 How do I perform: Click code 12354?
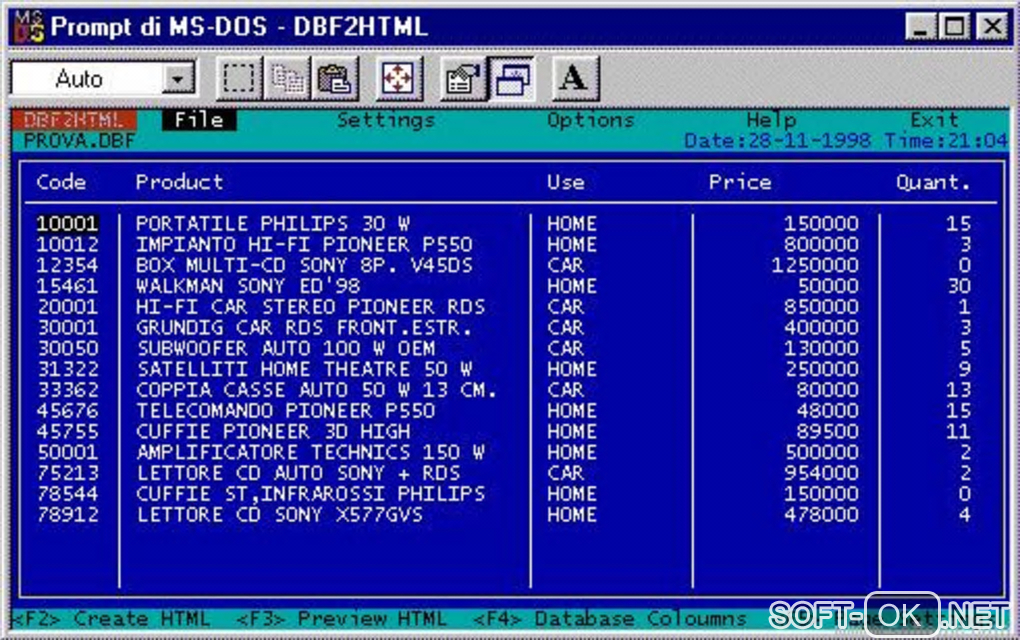(x=67, y=265)
